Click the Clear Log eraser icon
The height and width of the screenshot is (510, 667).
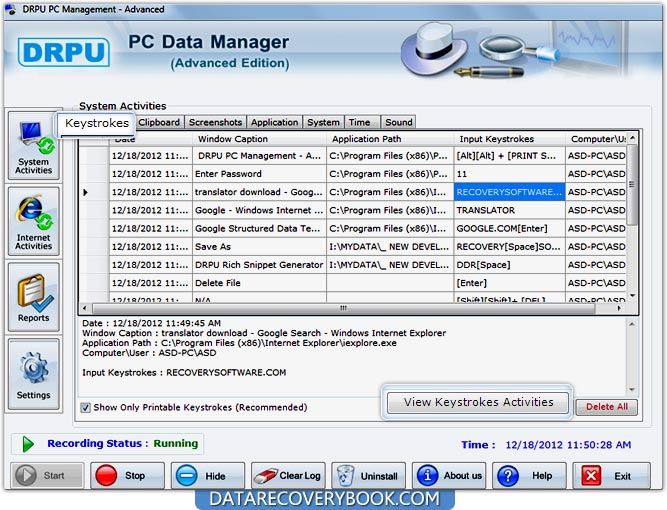[x=265, y=476]
